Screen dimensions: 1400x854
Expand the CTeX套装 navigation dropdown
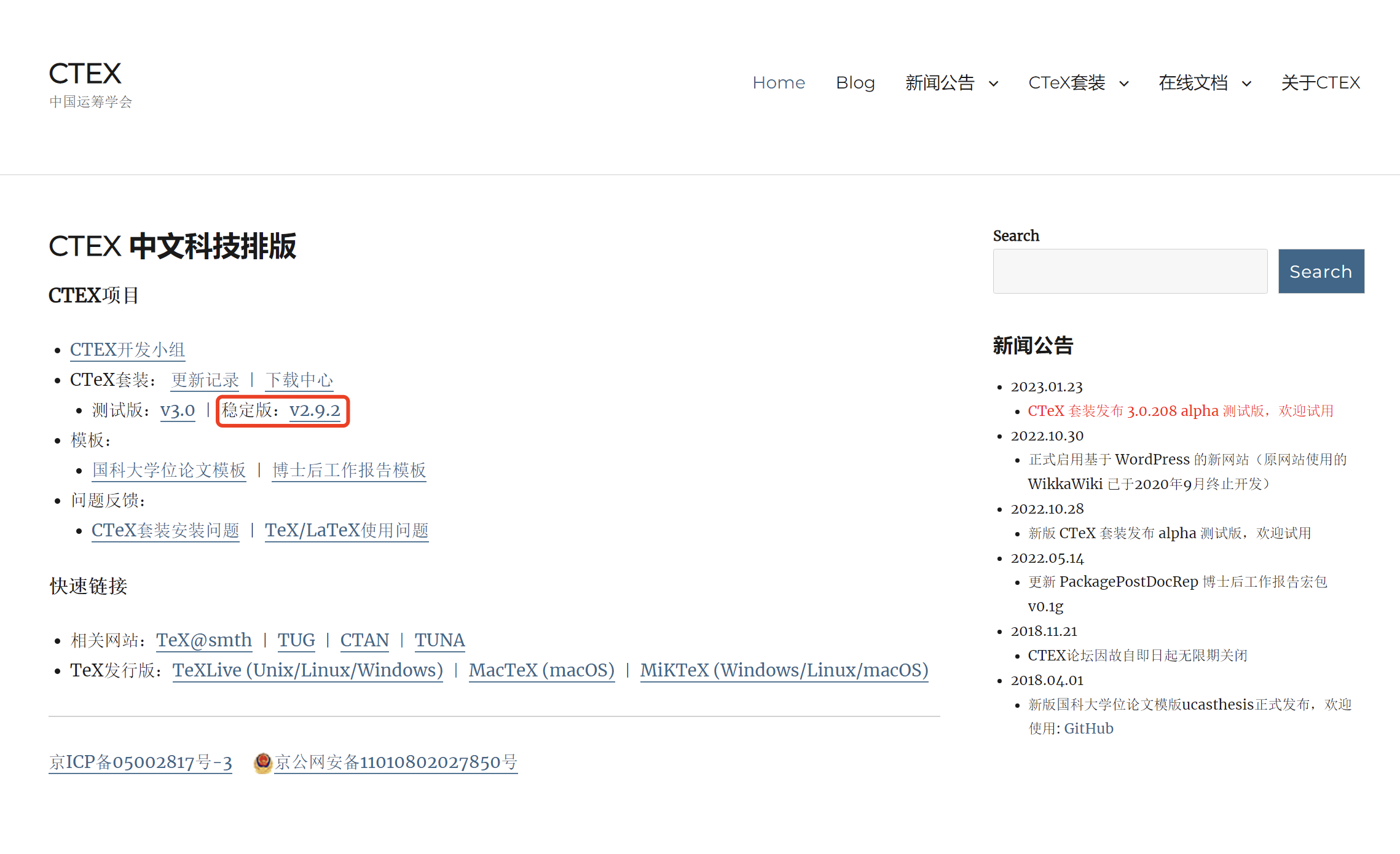point(1078,82)
